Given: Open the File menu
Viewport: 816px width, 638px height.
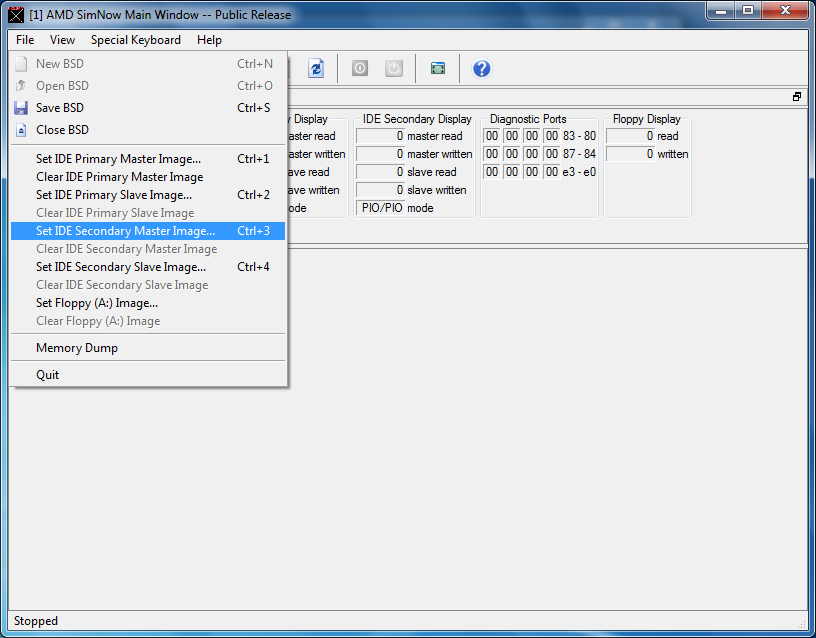Looking at the screenshot, I should [25, 40].
